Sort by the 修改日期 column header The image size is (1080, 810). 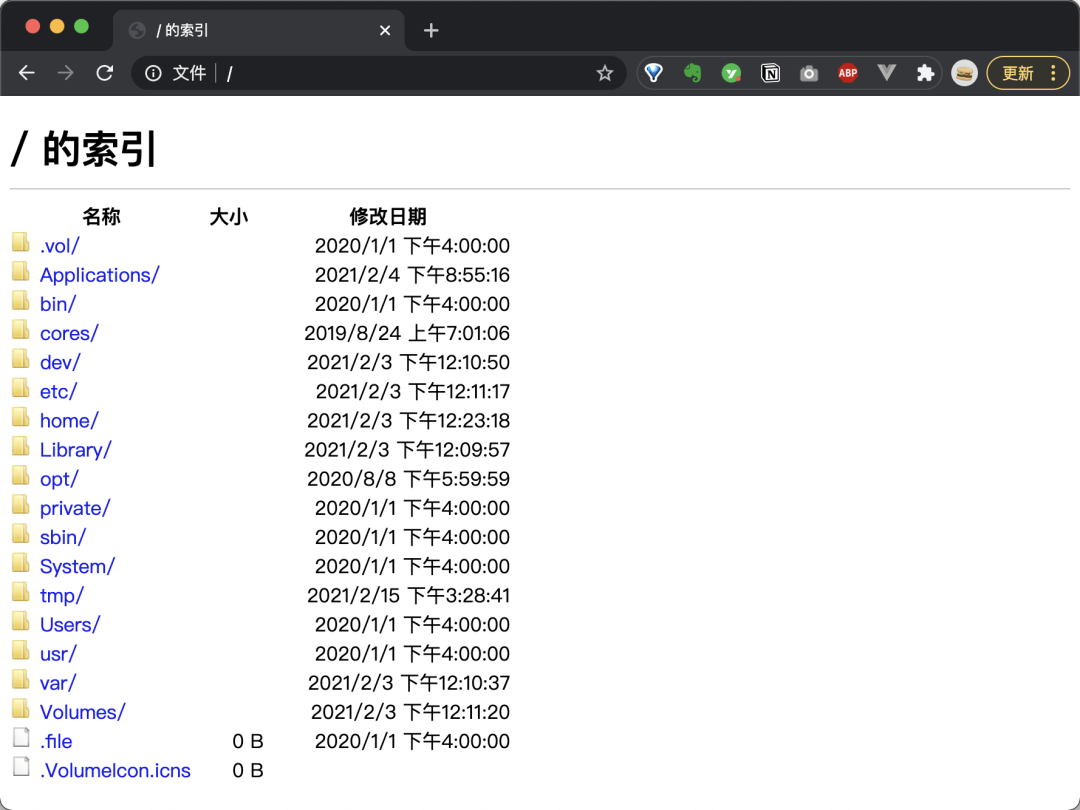click(x=388, y=216)
